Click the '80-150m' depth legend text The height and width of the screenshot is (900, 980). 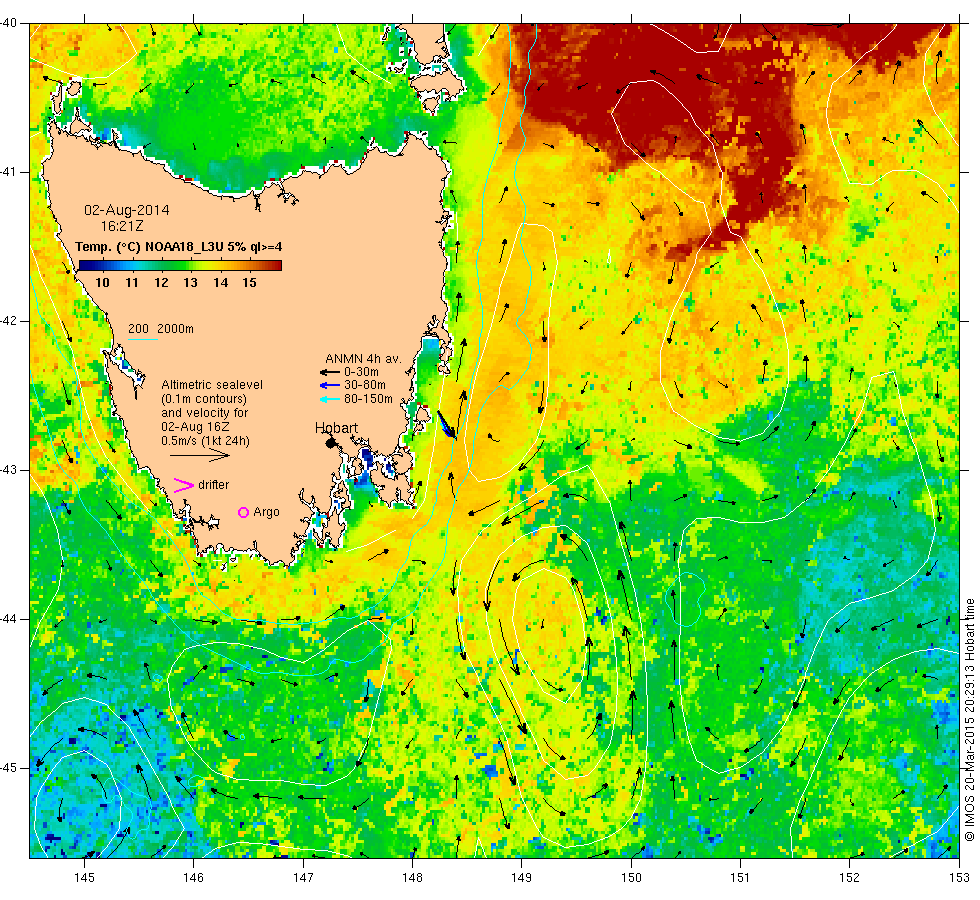click(369, 399)
